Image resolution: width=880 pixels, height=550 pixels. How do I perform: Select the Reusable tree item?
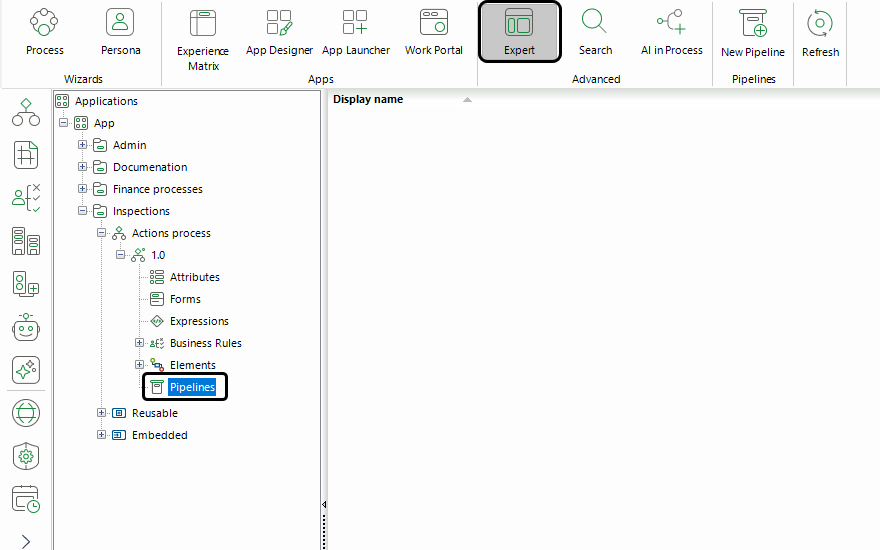[x=154, y=413]
